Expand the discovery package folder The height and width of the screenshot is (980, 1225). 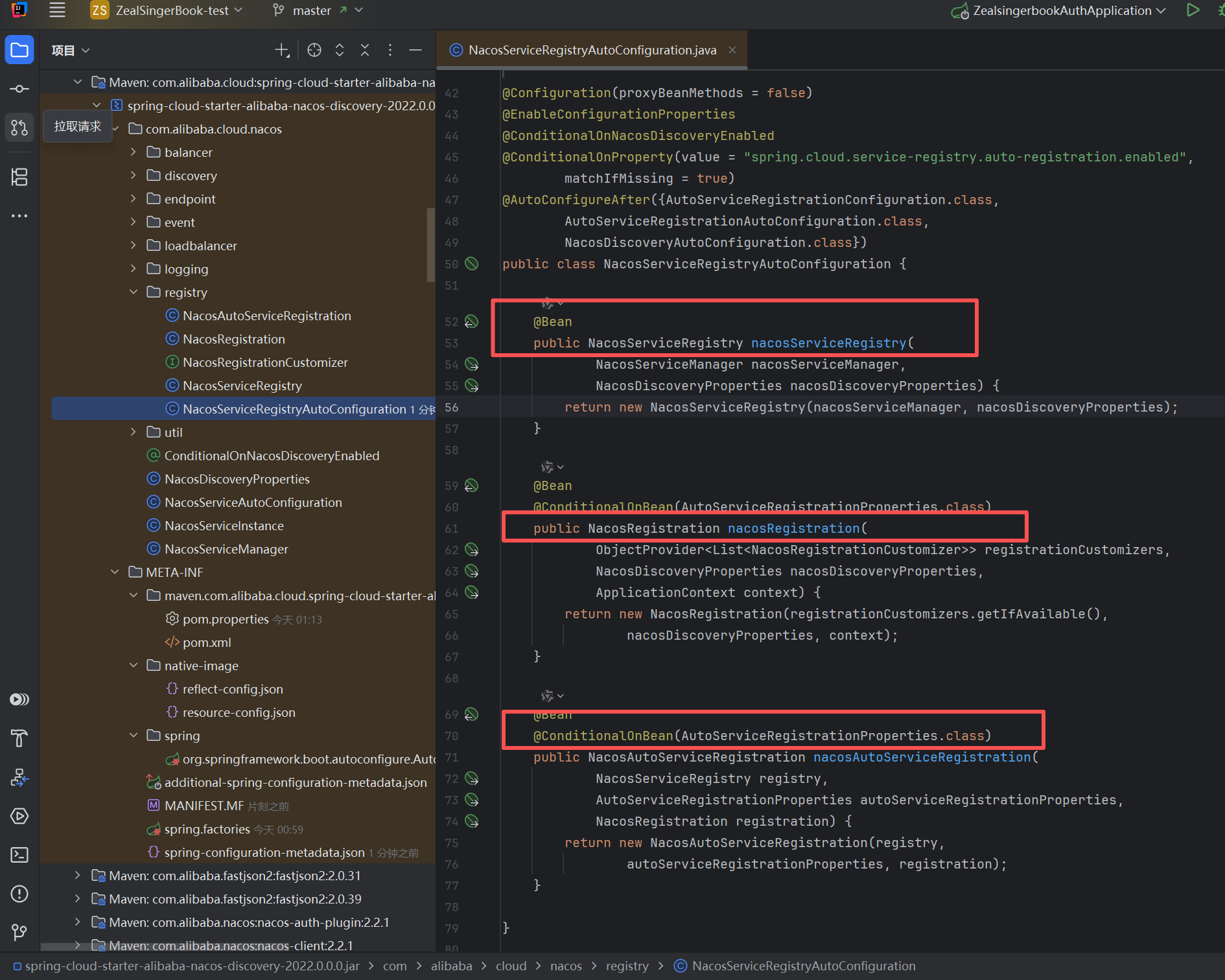pyautogui.click(x=134, y=176)
